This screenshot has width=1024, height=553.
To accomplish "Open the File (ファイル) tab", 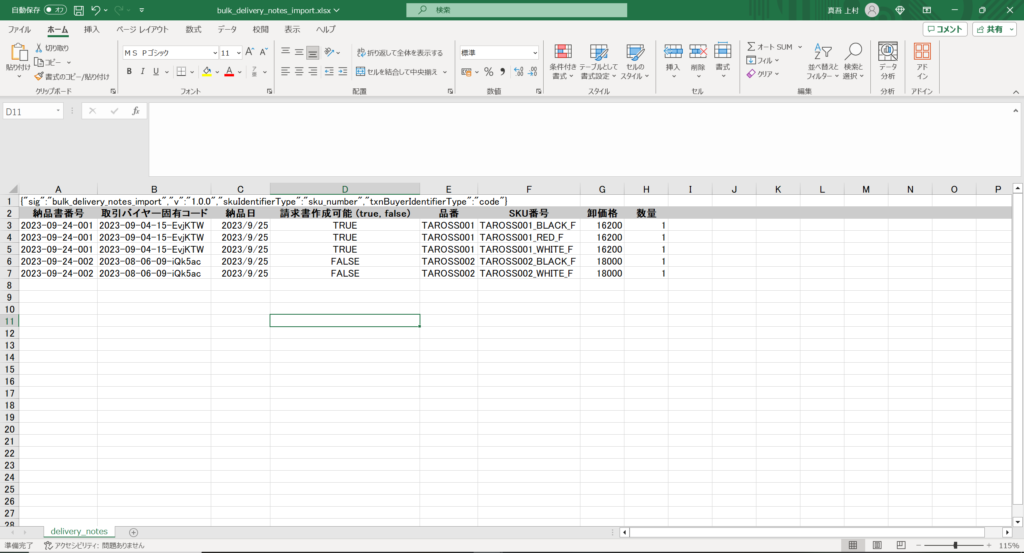I will (19, 29).
